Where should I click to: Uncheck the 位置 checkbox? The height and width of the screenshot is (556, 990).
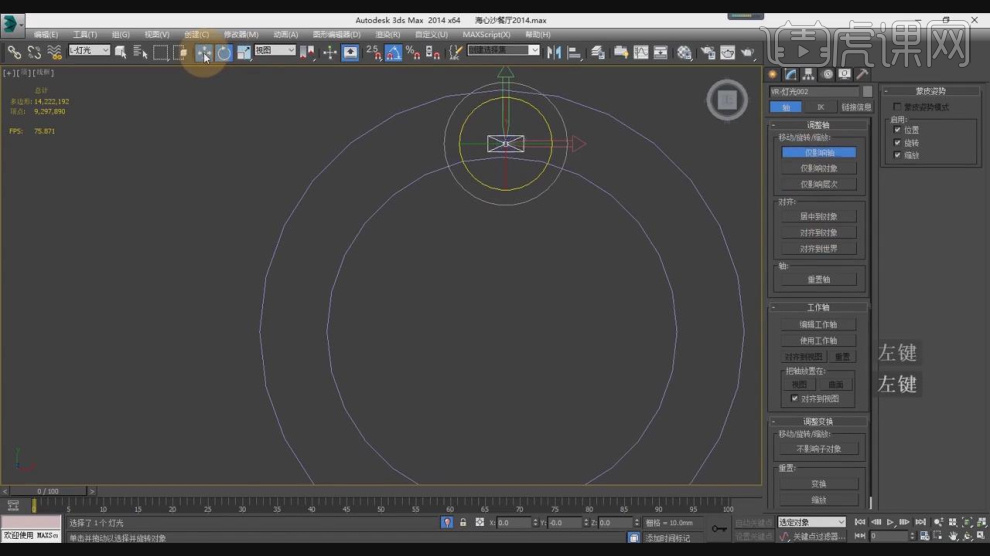point(897,130)
